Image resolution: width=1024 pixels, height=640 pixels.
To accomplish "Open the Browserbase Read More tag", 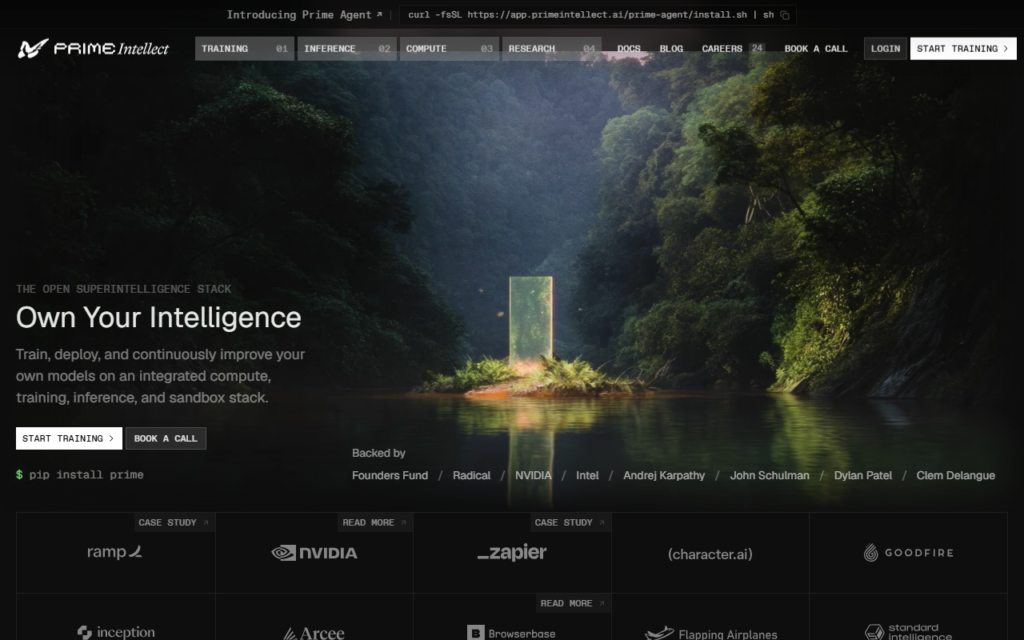I will pos(572,603).
